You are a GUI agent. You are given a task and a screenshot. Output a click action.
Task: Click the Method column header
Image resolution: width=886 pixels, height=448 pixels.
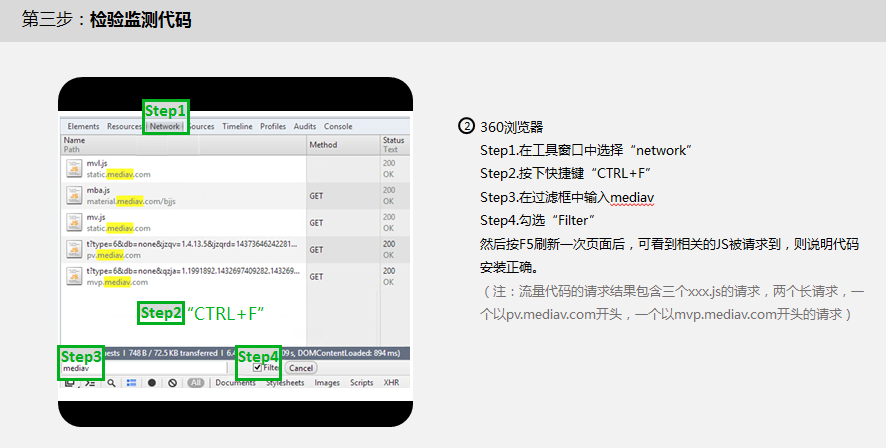[x=323, y=145]
